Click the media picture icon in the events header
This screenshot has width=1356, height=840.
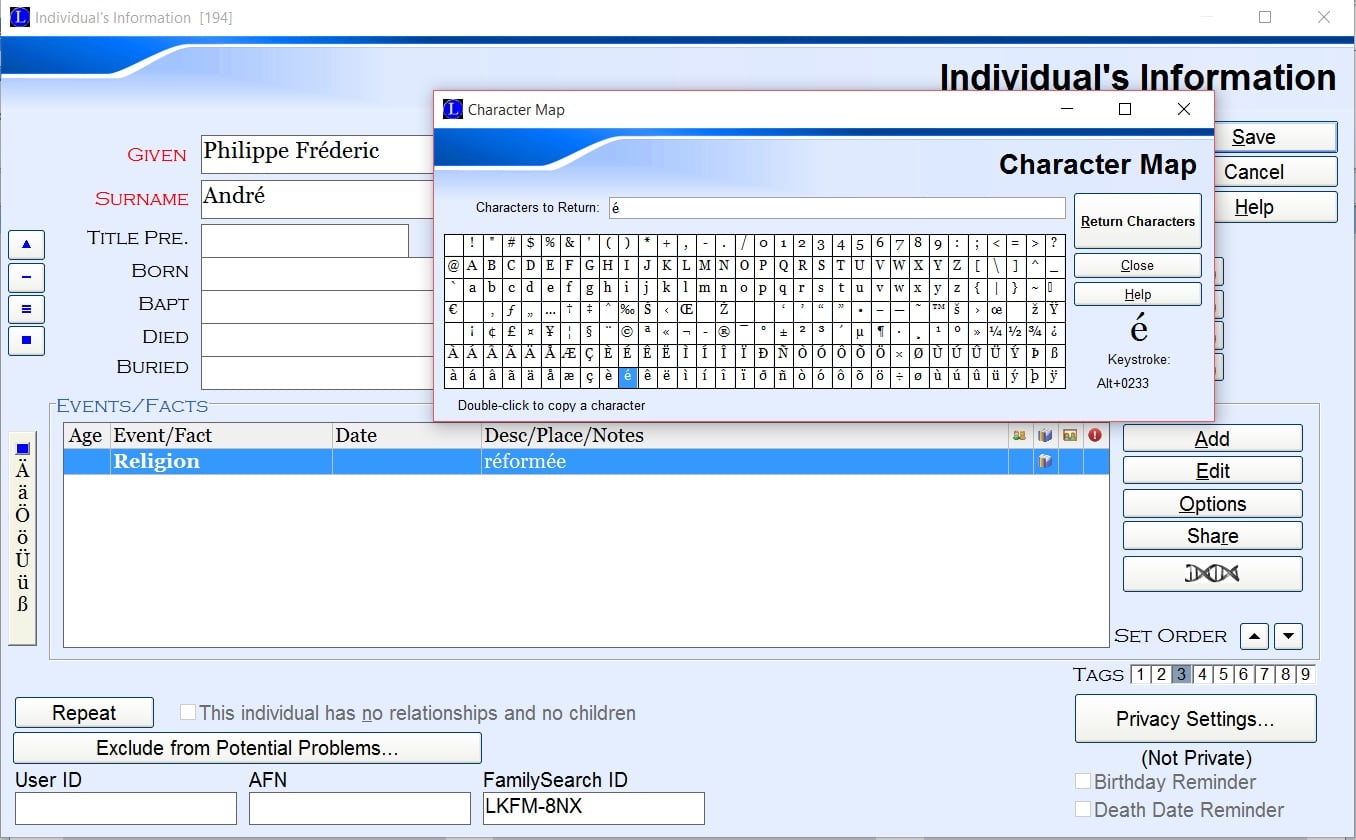point(1070,435)
